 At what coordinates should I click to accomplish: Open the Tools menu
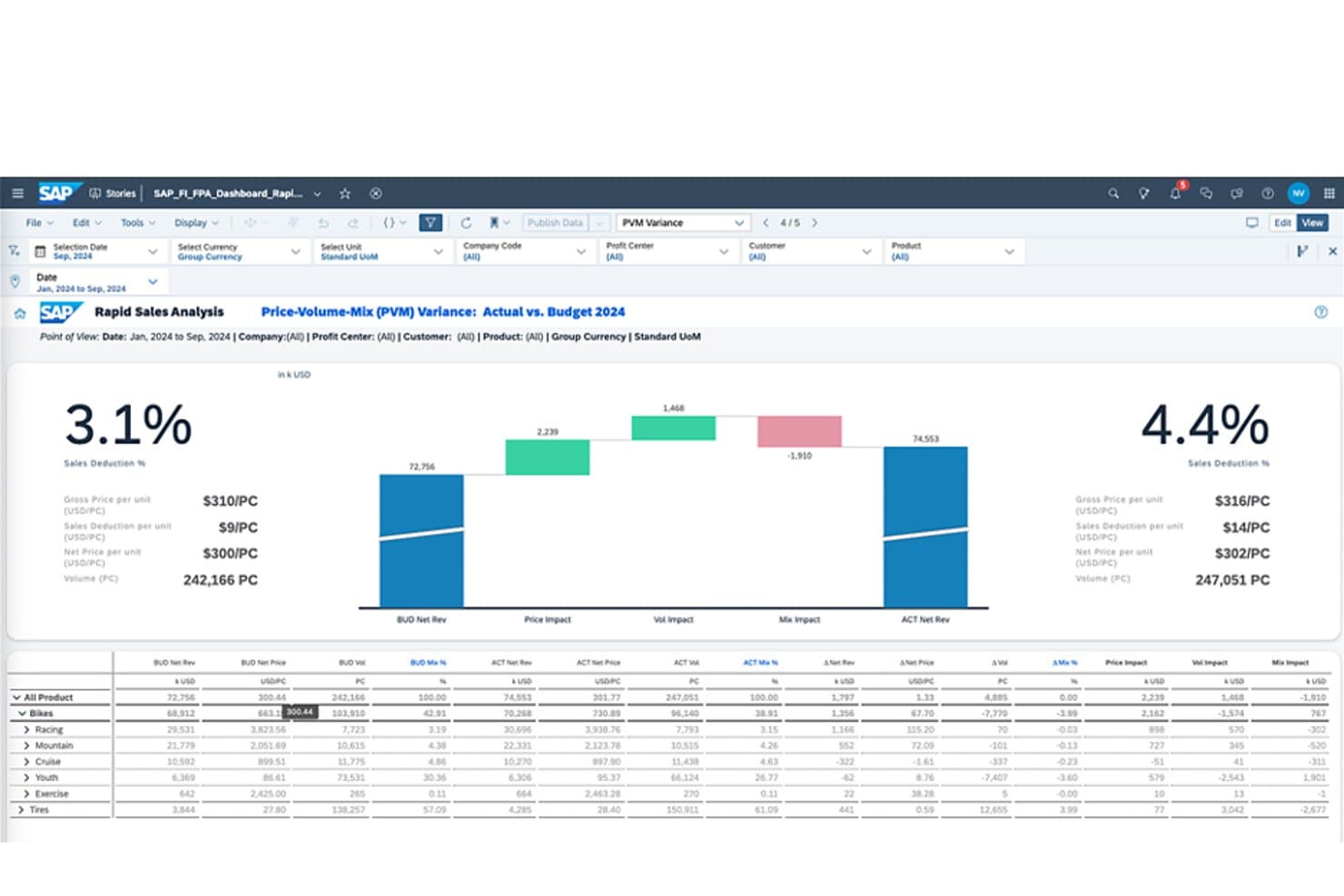point(138,222)
